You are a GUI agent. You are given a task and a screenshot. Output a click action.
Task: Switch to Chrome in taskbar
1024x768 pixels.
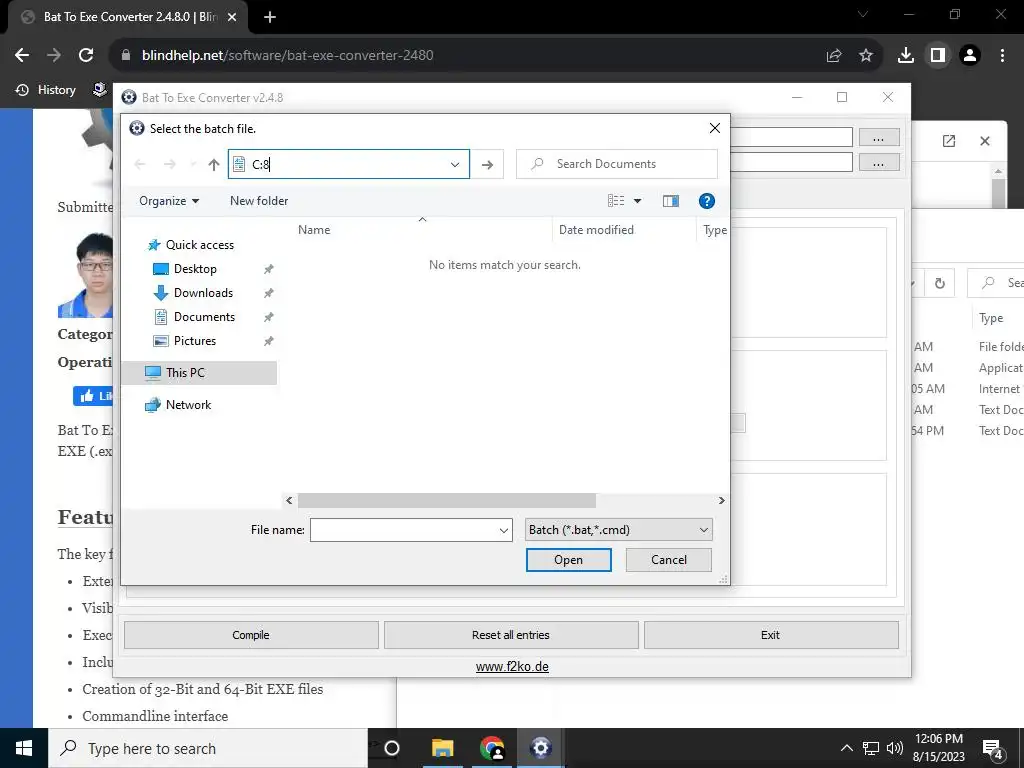(492, 748)
